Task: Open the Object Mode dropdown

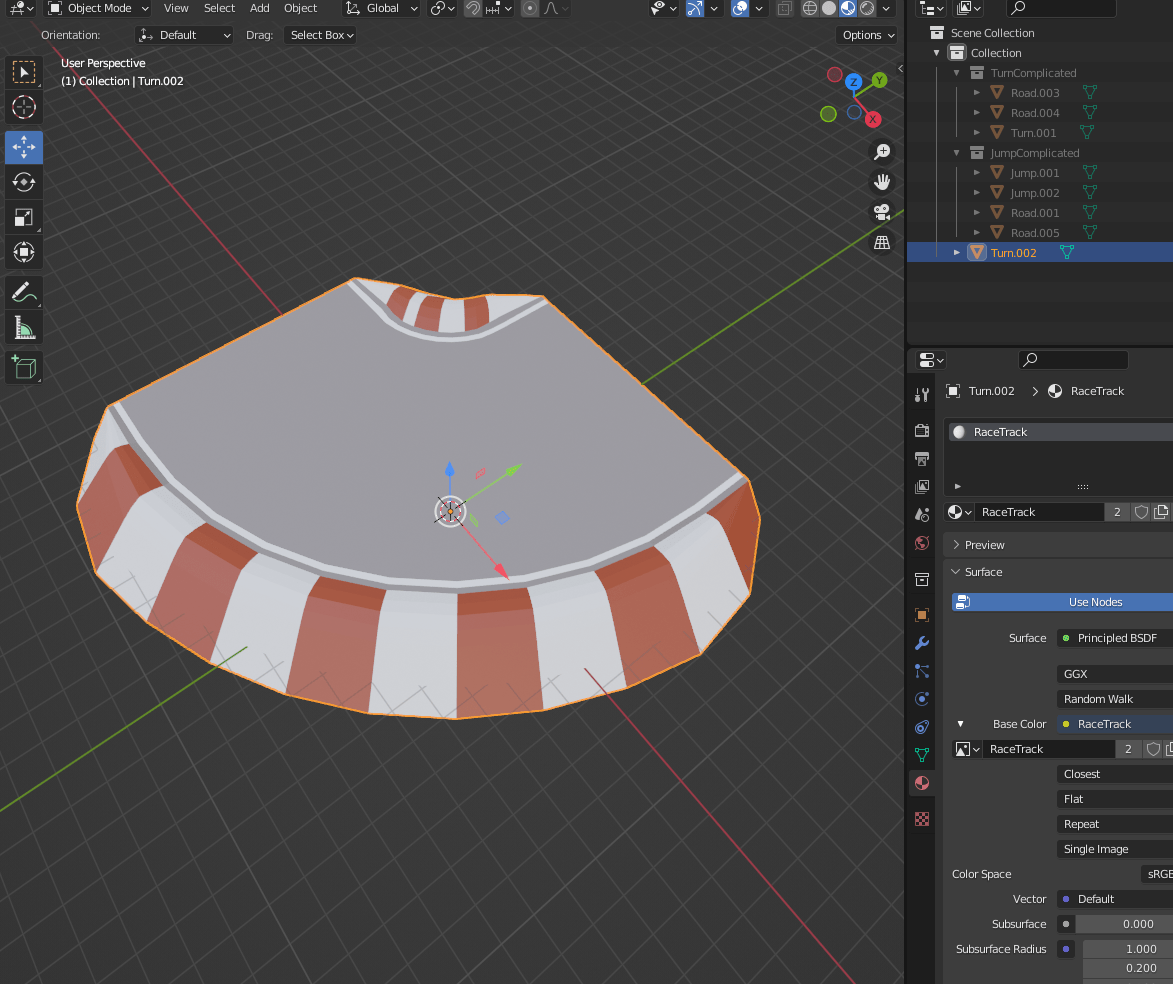Action: pyautogui.click(x=97, y=9)
